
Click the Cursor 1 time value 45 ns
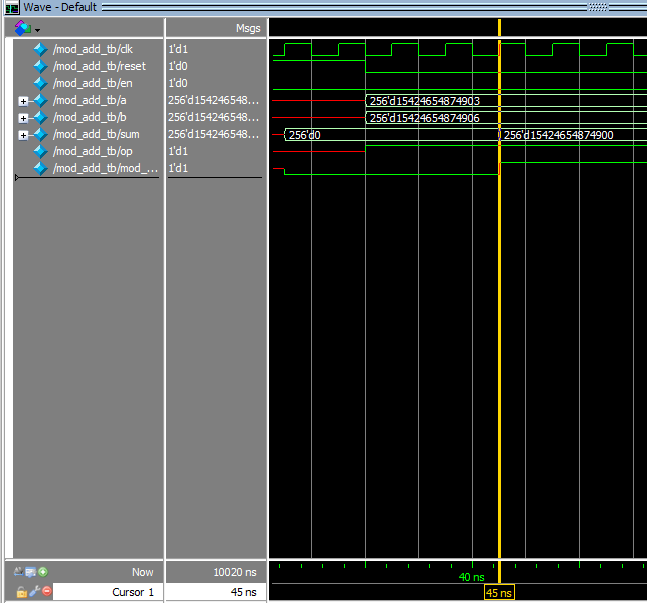[x=243, y=592]
